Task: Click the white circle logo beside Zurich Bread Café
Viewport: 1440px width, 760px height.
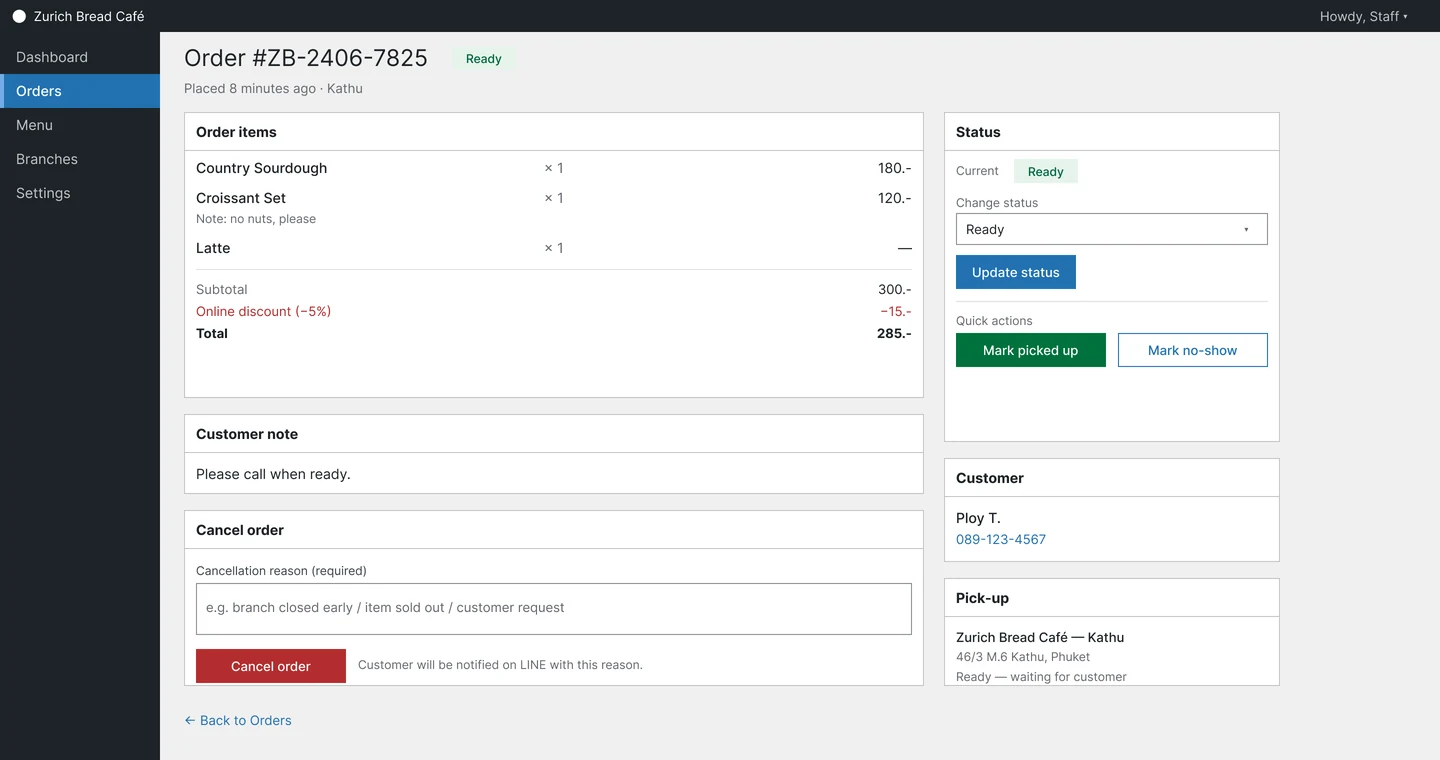Action: pyautogui.click(x=19, y=17)
